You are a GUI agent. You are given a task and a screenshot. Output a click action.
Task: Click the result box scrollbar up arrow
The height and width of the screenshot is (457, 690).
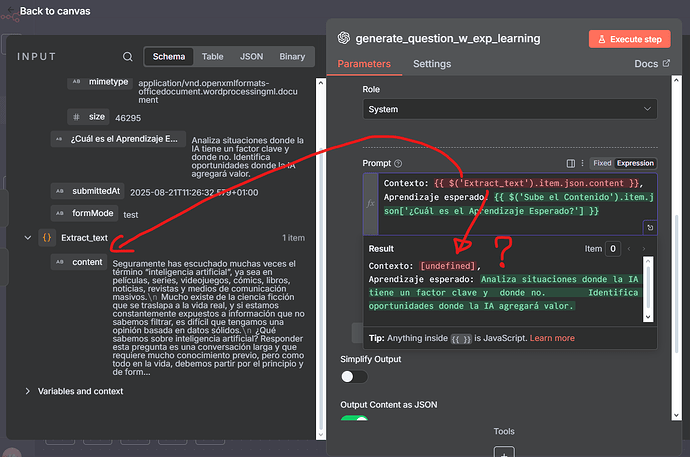click(x=647, y=261)
